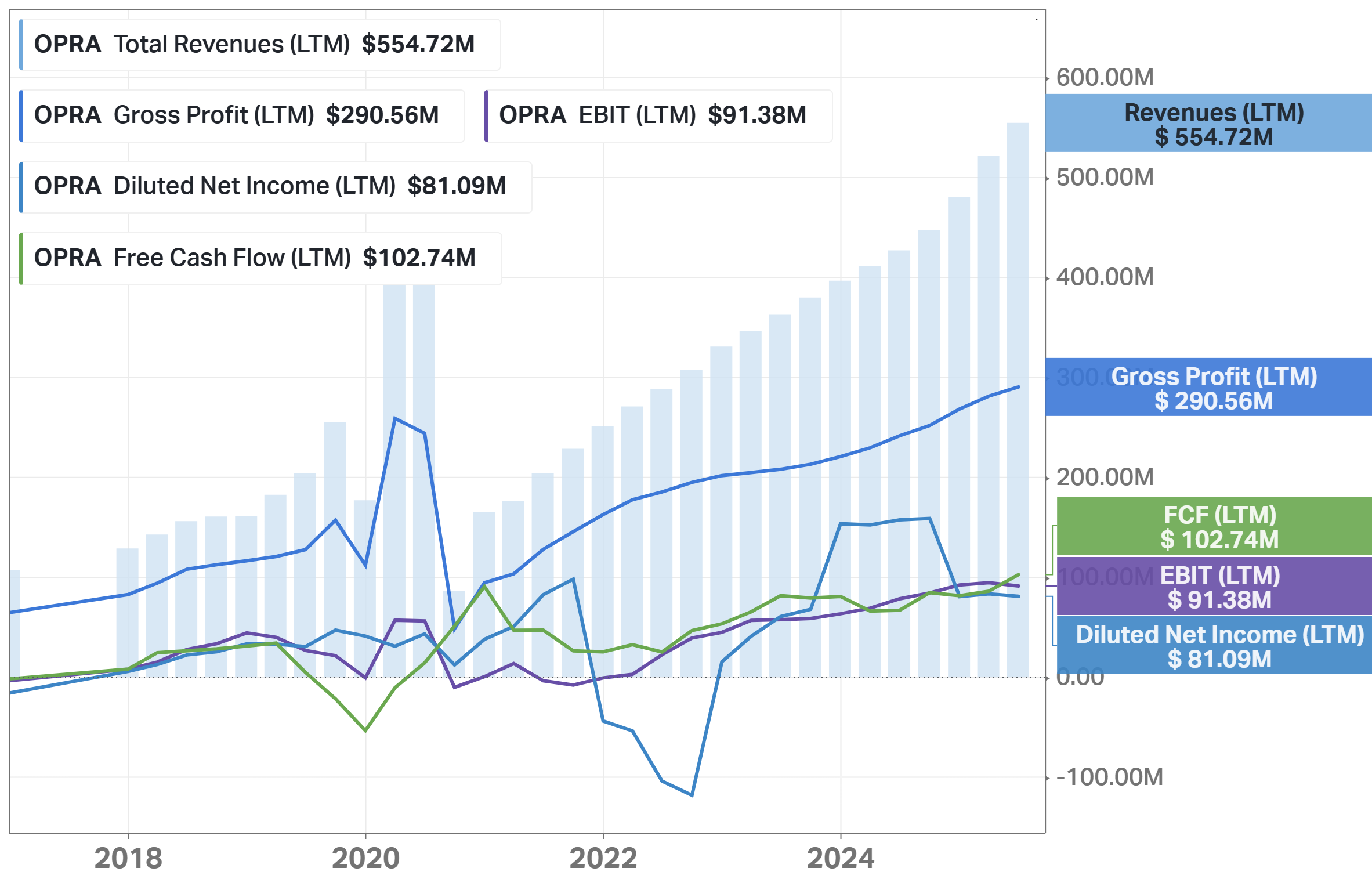Click the green Free Cash Flow color bar
The height and width of the screenshot is (879, 1372).
point(21,258)
